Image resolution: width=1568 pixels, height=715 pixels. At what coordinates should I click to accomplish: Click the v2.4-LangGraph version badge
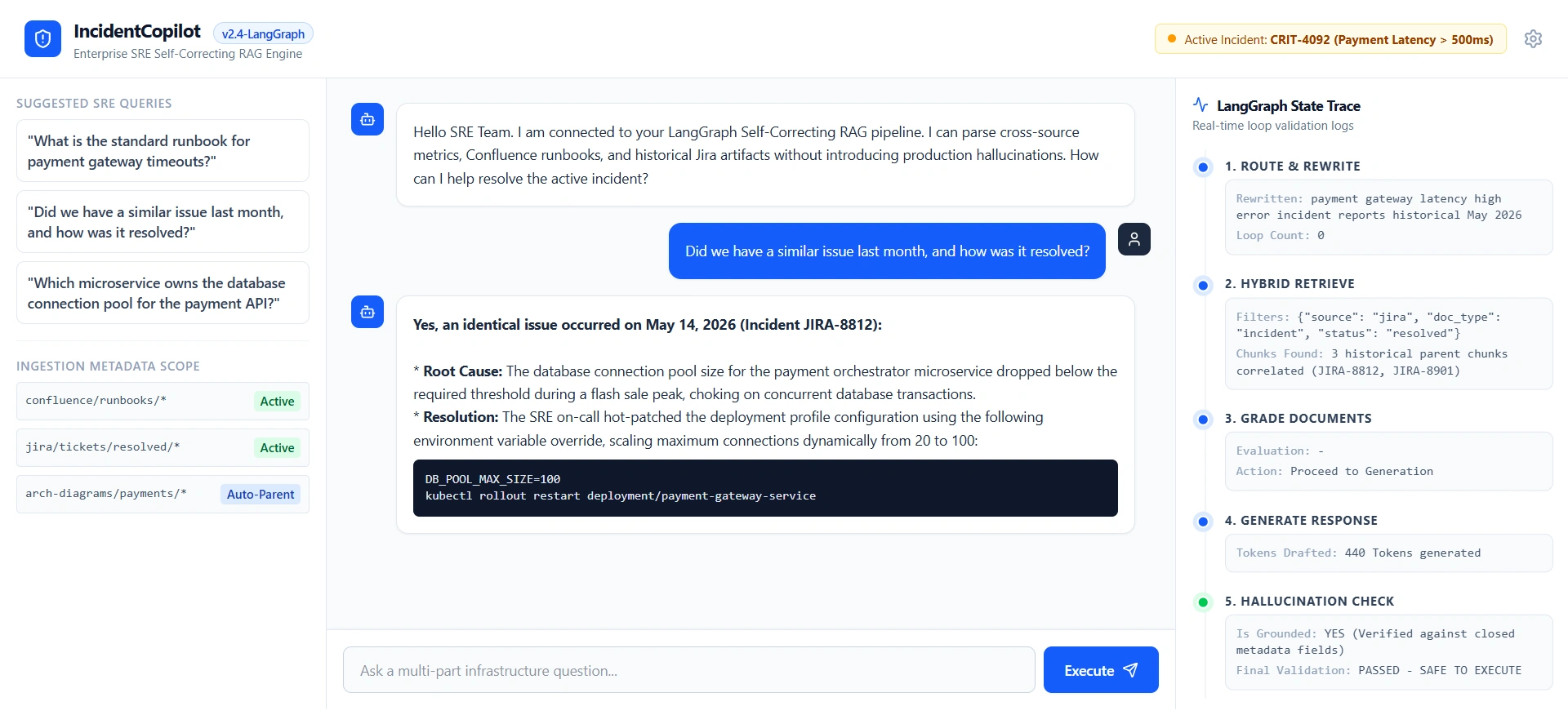click(263, 33)
